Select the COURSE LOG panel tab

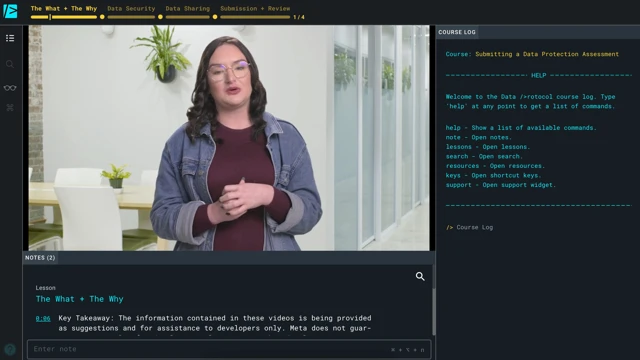[457, 32]
